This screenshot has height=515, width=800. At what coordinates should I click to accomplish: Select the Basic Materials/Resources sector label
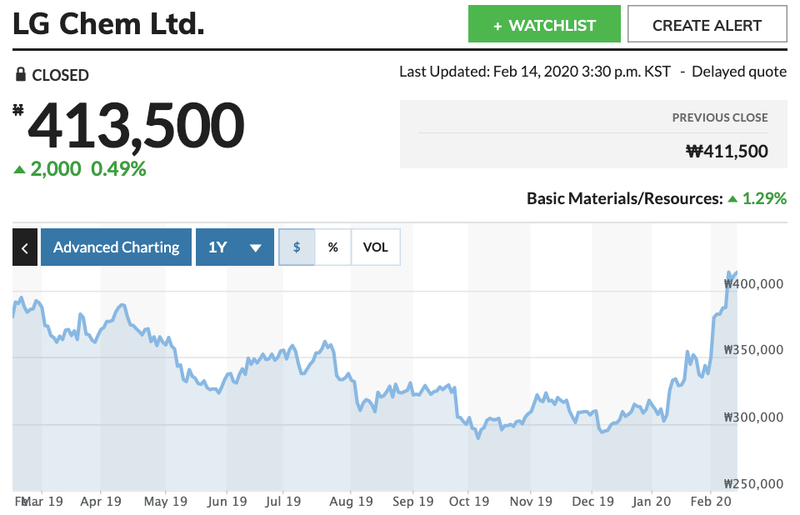[624, 198]
